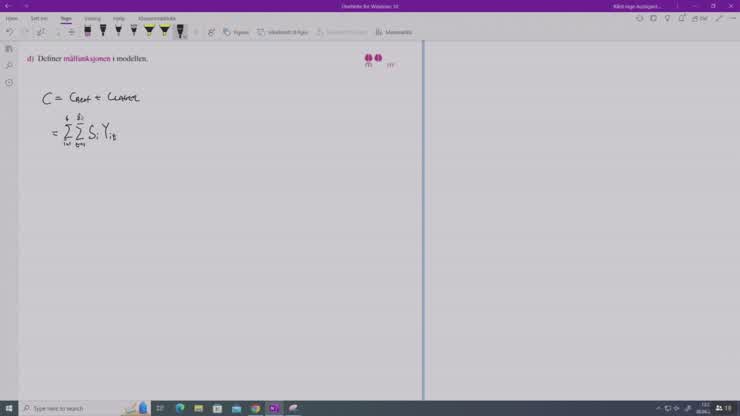Switch to the Sett inn tab

(x=38, y=18)
